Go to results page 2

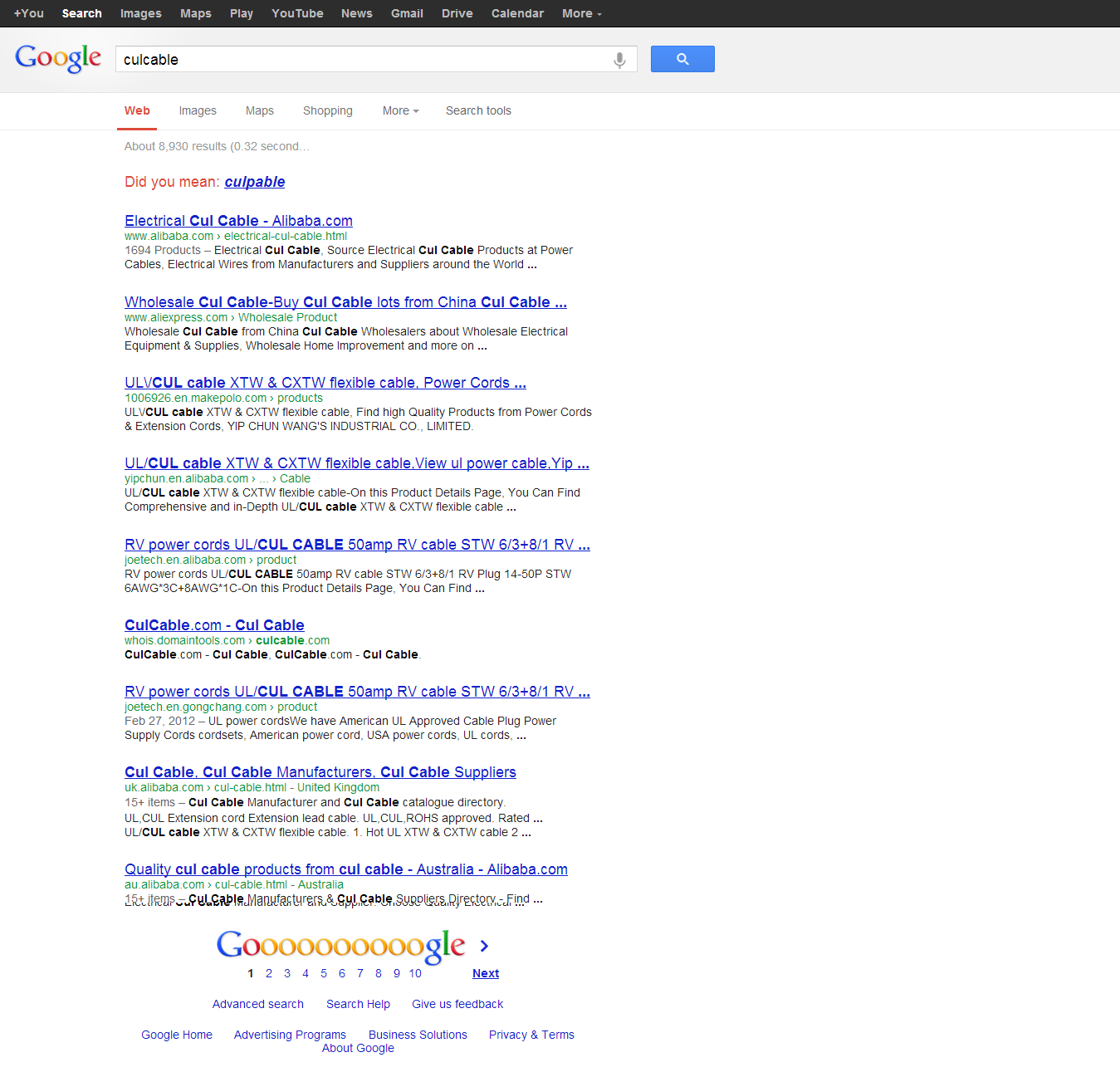(x=269, y=973)
